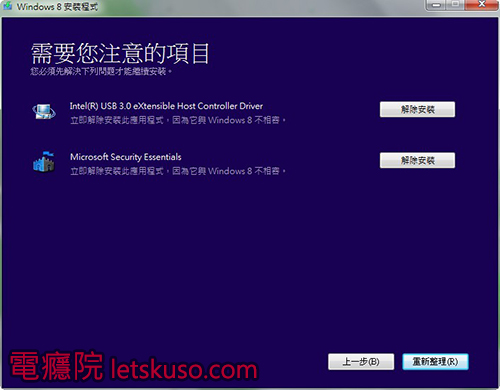Minimize the Windows 8 setup window
500x390 pixels.
(x=436, y=5)
